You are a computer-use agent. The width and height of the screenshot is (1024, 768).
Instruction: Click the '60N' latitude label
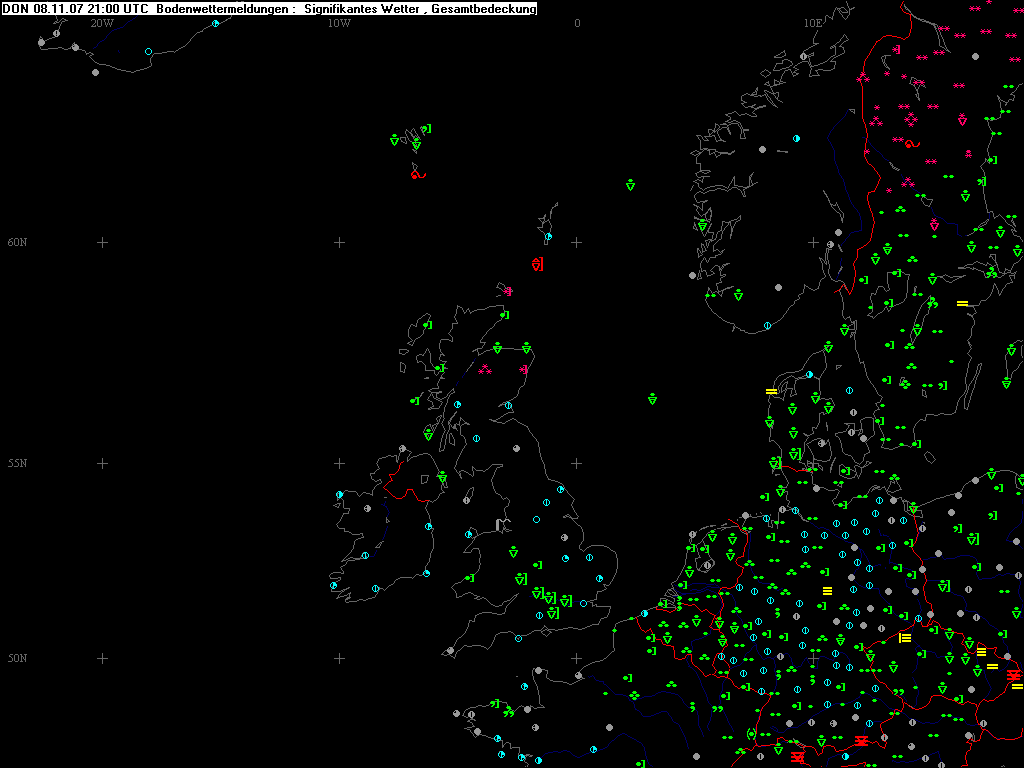pyautogui.click(x=17, y=242)
